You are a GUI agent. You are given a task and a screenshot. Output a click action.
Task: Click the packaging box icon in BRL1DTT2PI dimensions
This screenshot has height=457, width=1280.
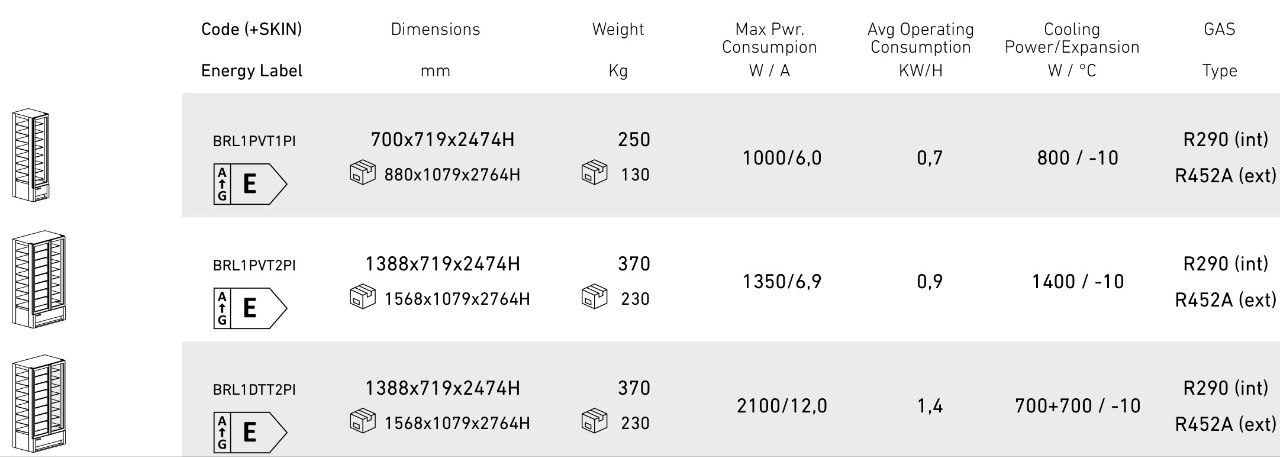(360, 422)
